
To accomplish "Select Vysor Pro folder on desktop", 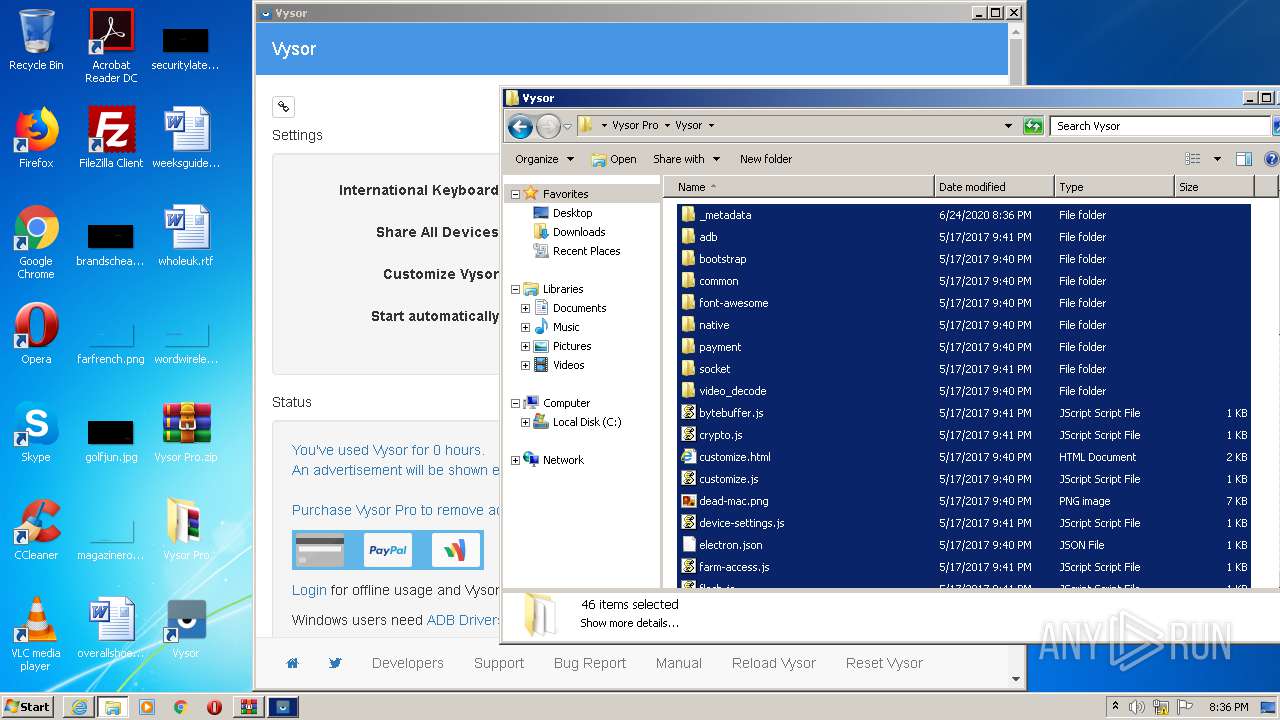I will 186,529.
